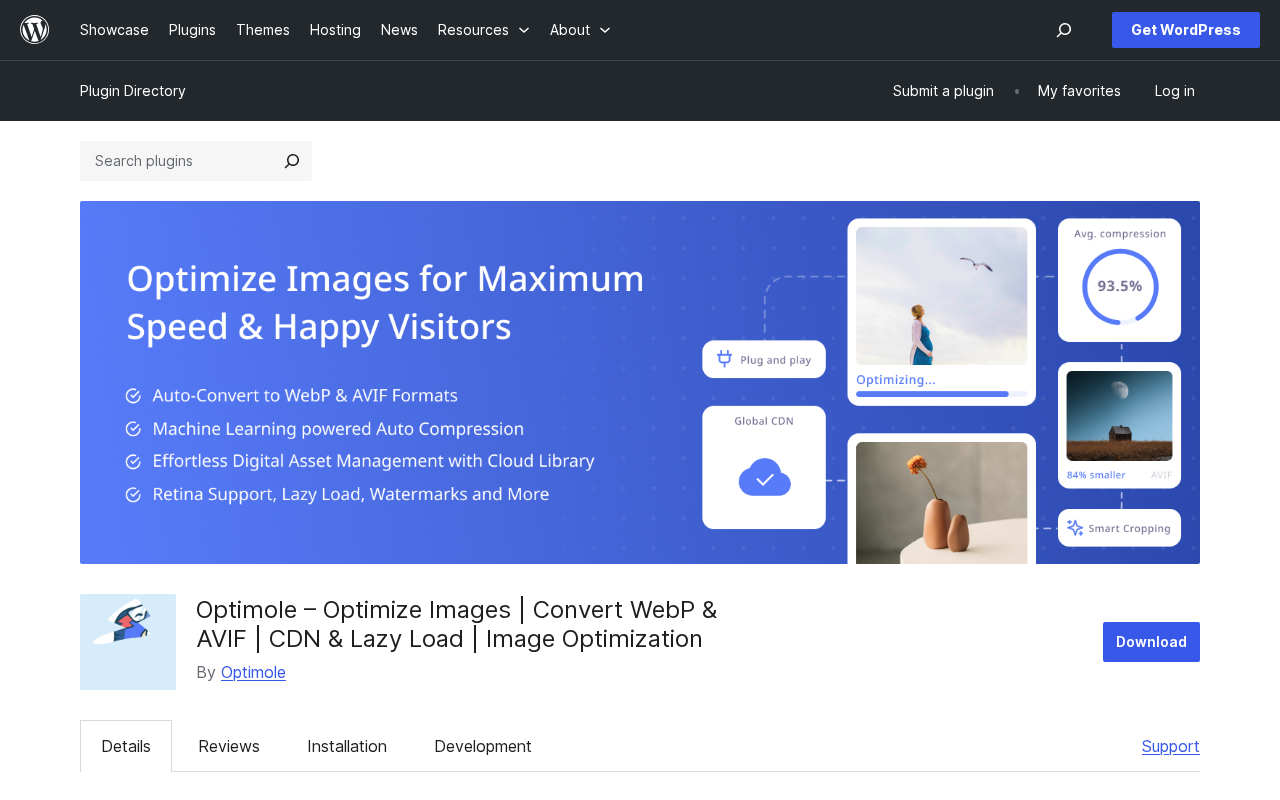Open My favorites link

pos(1079,91)
